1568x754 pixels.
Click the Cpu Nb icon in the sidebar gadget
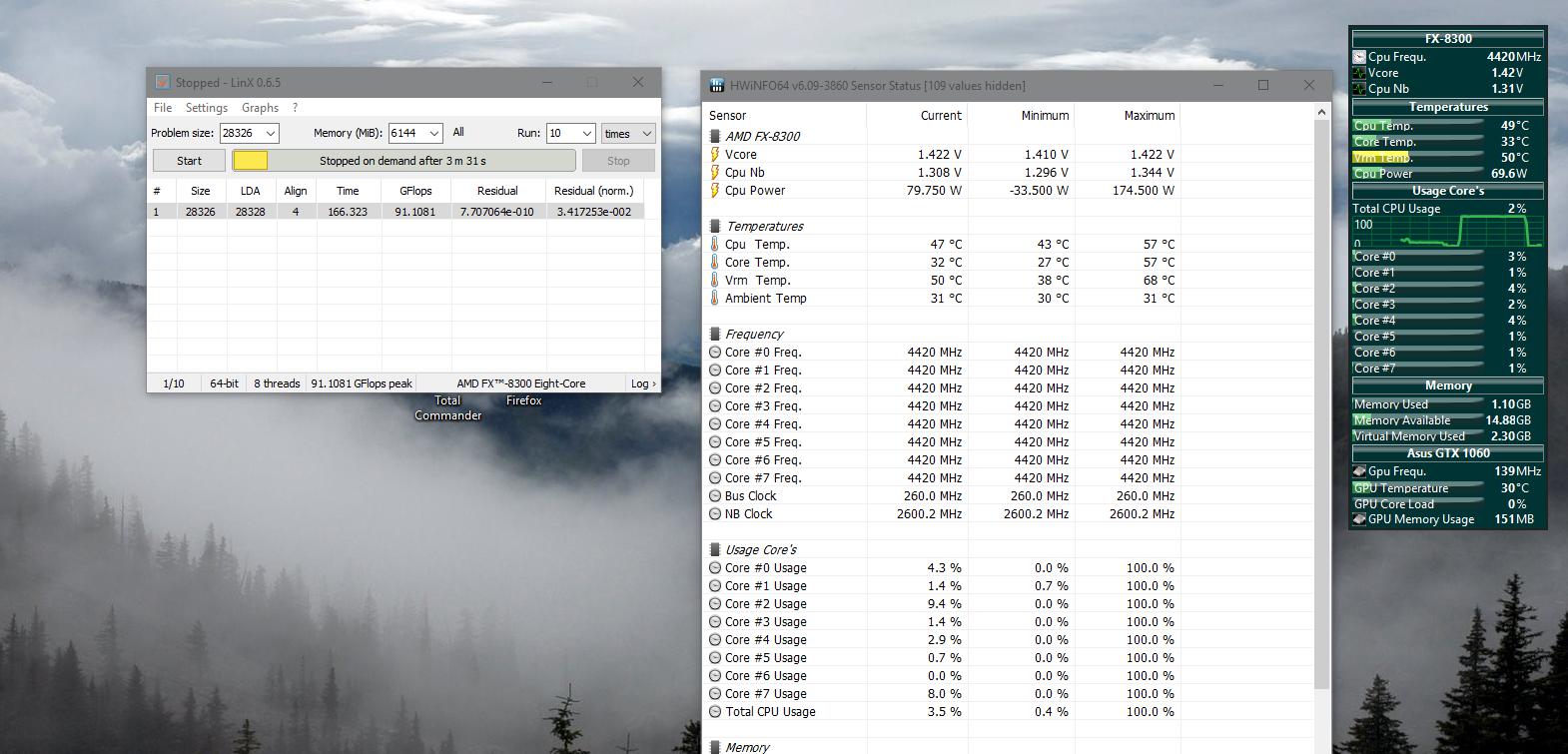(1359, 89)
